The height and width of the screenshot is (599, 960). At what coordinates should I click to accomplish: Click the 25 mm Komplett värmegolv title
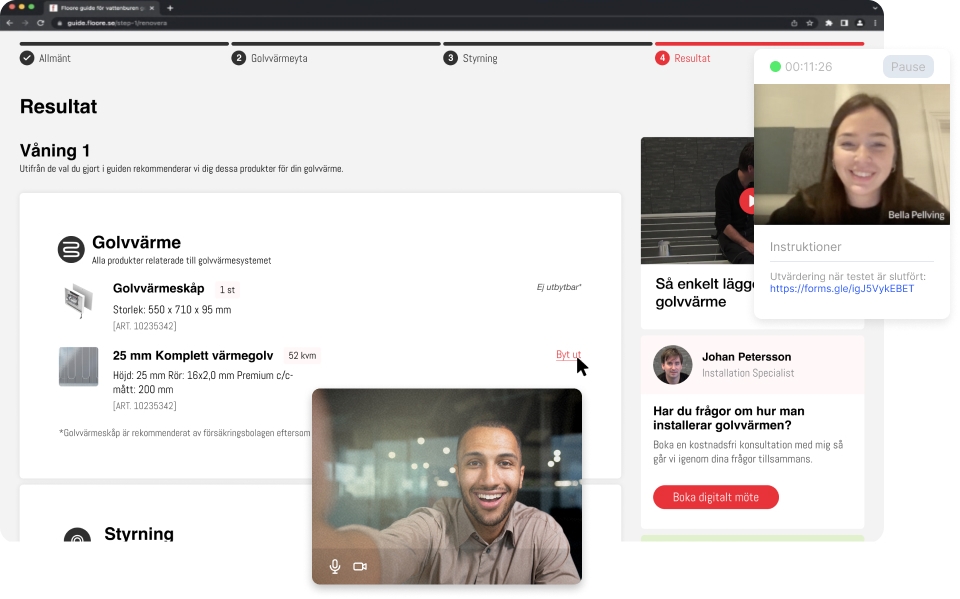click(x=193, y=356)
